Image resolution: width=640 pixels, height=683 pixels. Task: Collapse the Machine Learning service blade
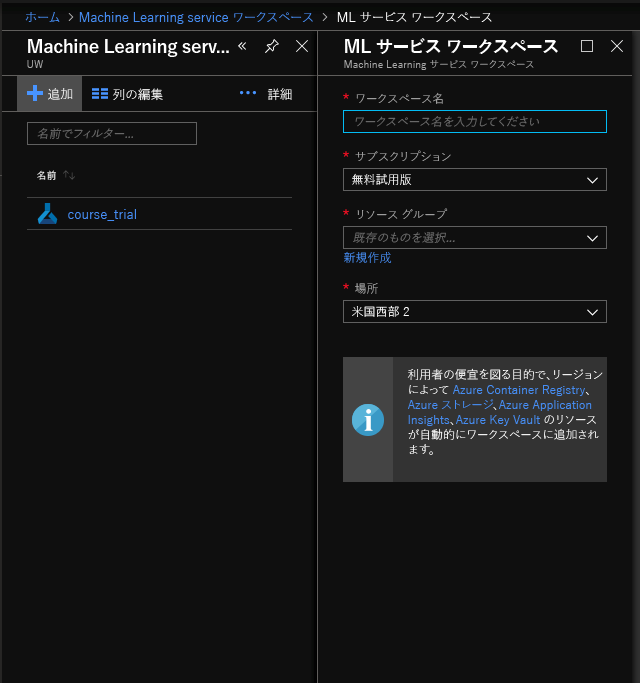(x=242, y=46)
